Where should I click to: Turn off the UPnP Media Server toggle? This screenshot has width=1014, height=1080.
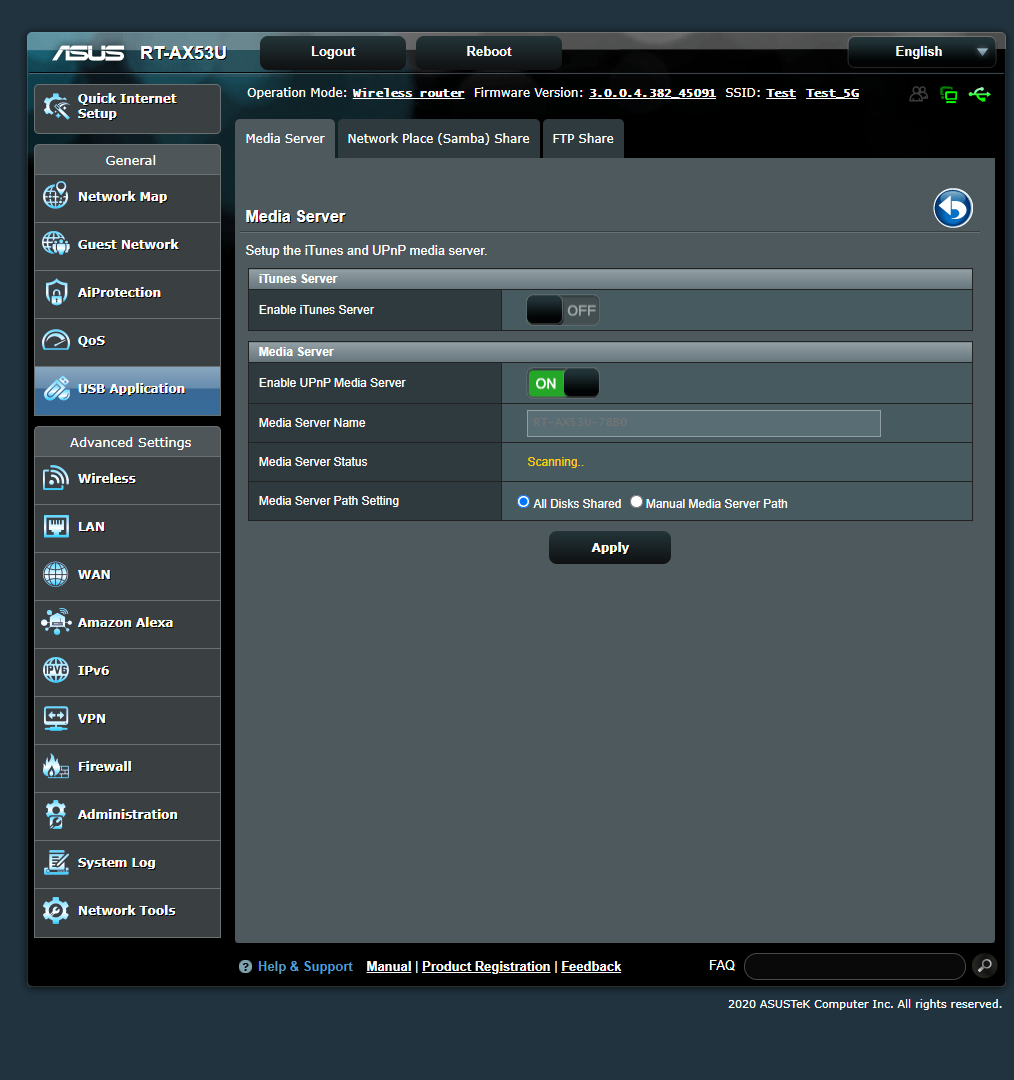563,383
